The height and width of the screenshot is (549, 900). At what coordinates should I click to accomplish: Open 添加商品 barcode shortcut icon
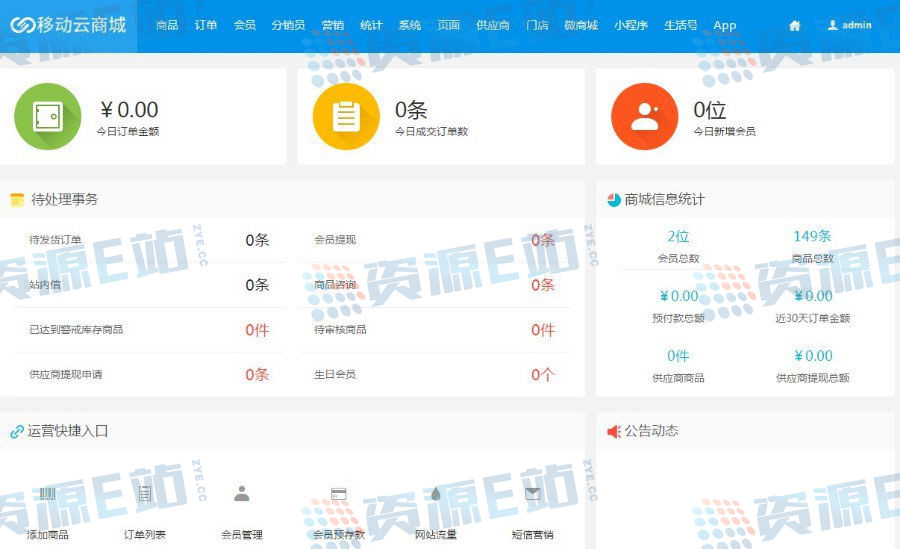coord(48,494)
